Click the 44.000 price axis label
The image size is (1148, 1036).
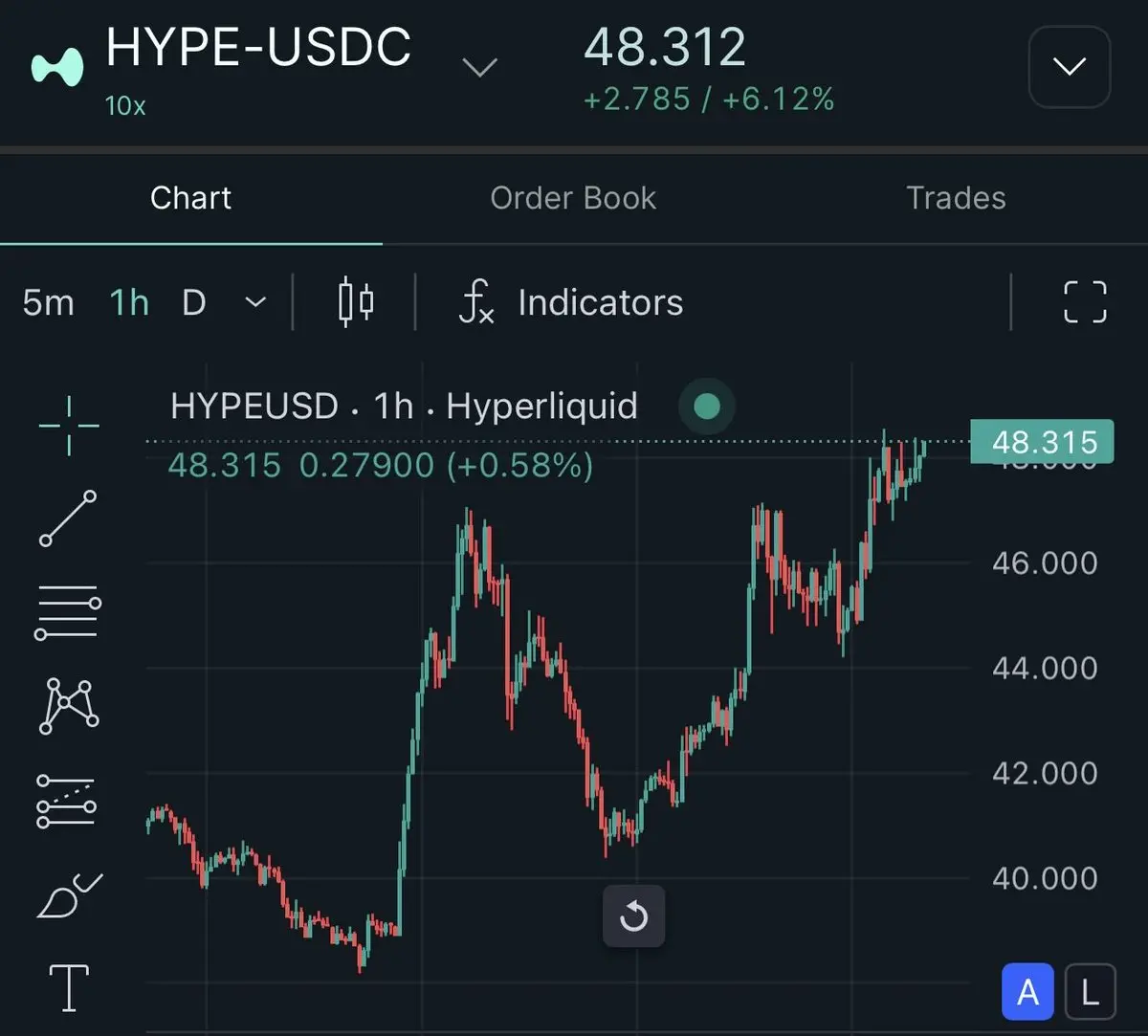[x=1045, y=668]
